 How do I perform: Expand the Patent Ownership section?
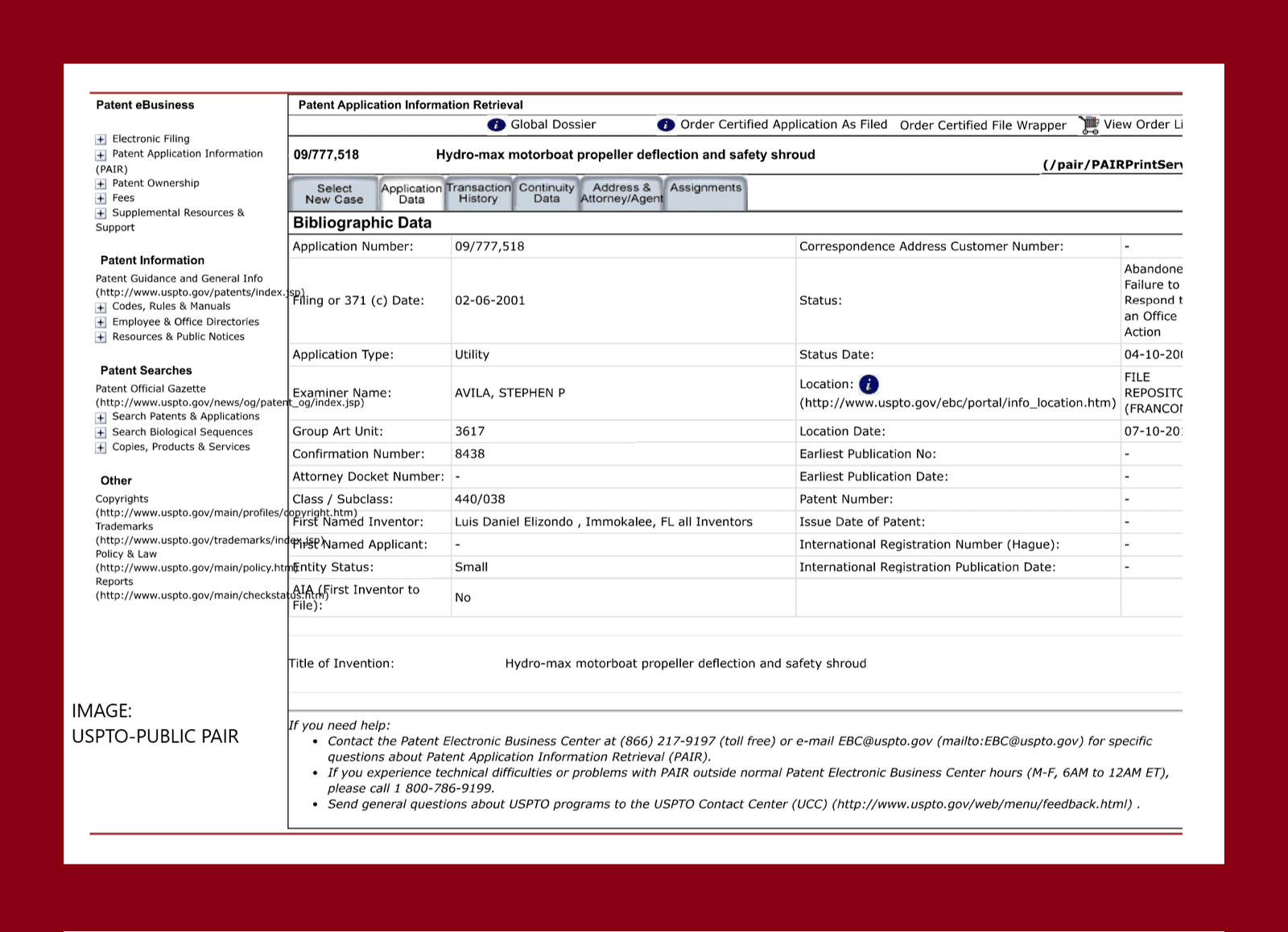coord(101,184)
